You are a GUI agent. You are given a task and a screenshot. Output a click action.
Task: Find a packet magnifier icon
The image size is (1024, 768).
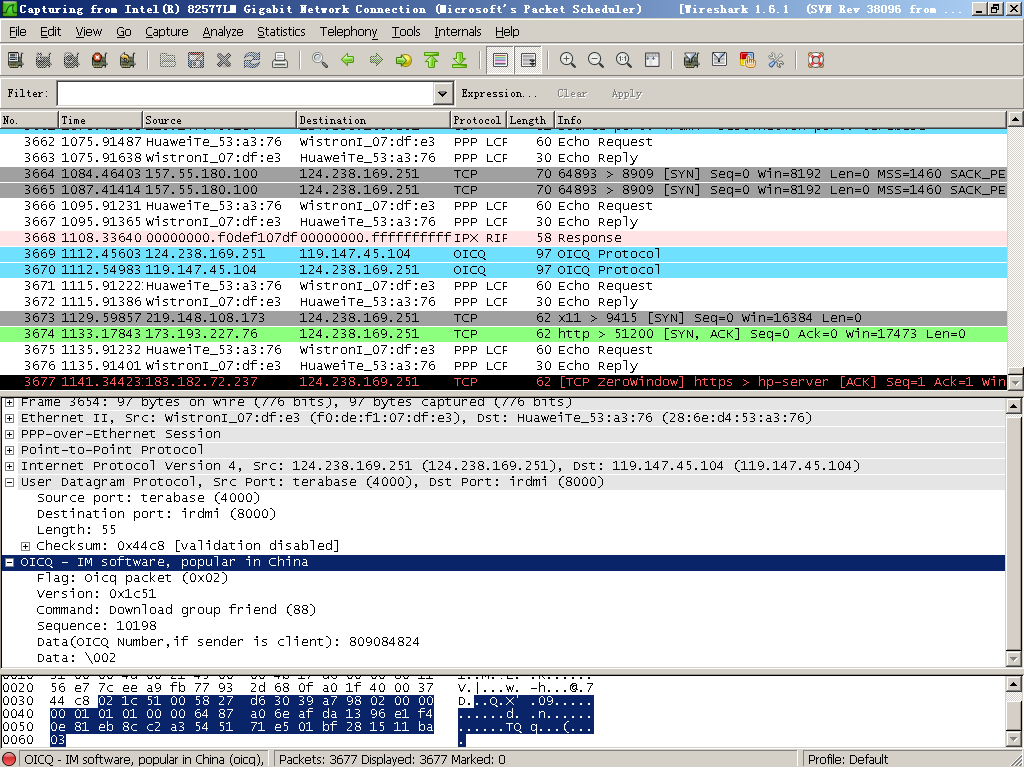320,60
